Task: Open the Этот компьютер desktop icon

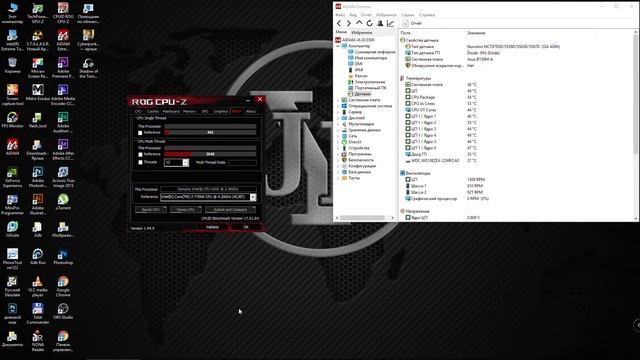Action: (x=12, y=13)
